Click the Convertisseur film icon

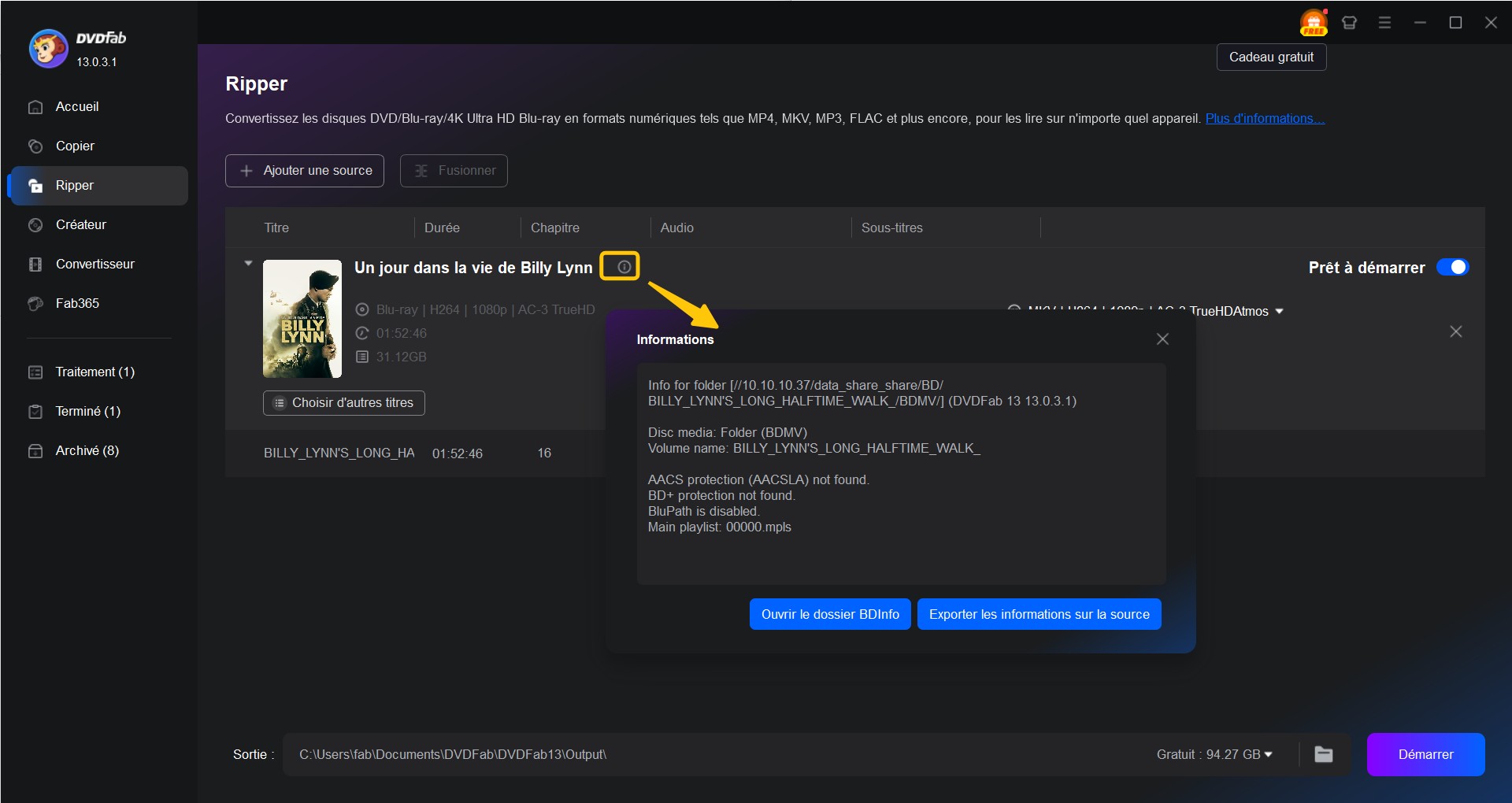(x=35, y=265)
